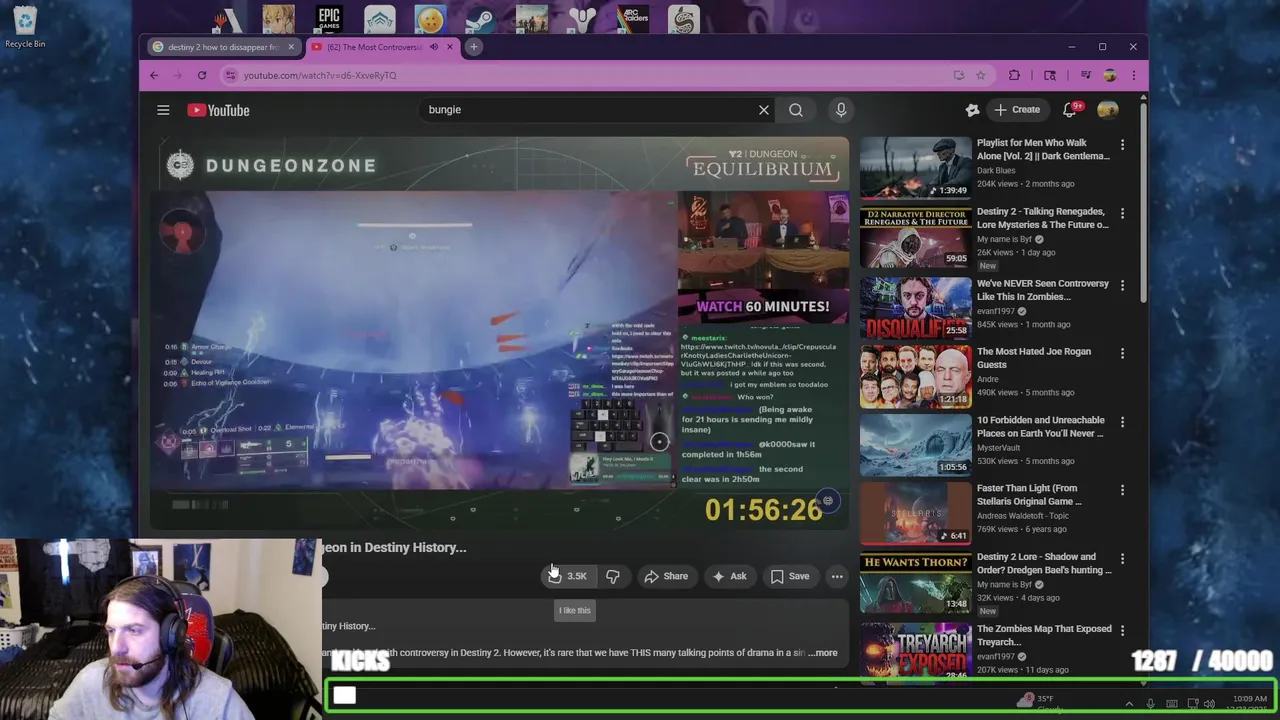
Task: Reload the page with the refresh icon
Action: [x=202, y=75]
